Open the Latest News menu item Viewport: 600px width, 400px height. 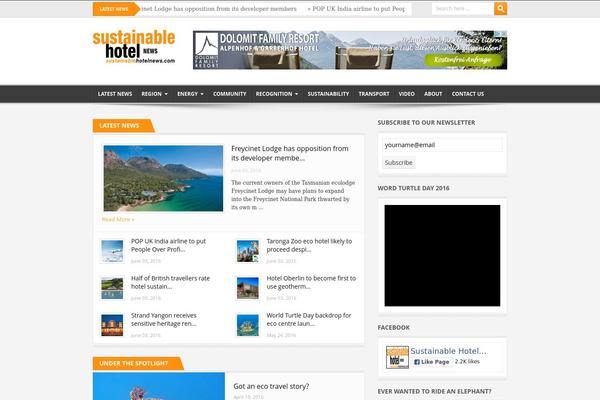coord(115,94)
